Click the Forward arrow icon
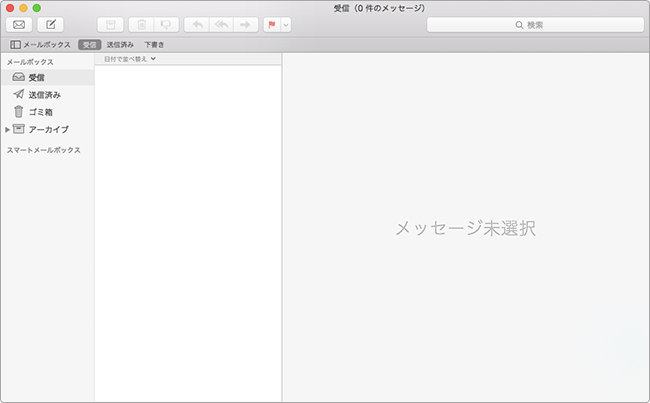This screenshot has width=650, height=403. (x=246, y=24)
